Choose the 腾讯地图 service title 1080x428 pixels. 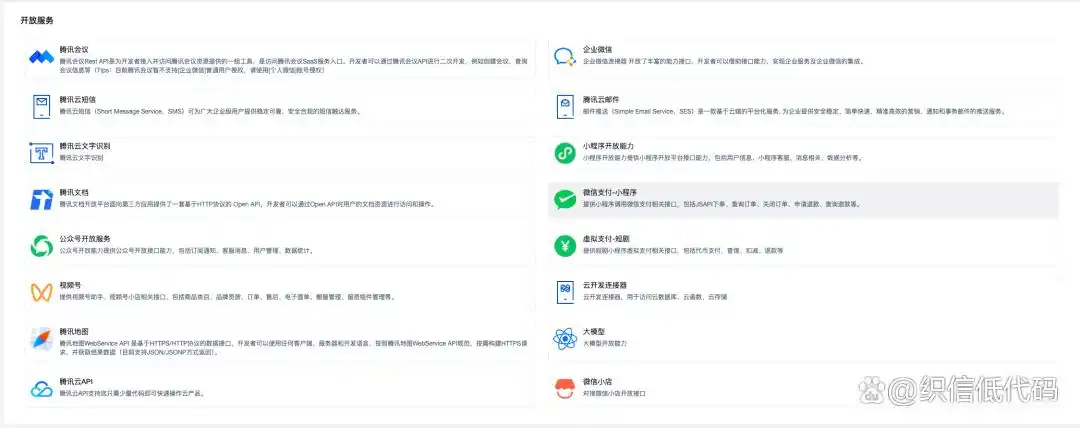[74, 332]
